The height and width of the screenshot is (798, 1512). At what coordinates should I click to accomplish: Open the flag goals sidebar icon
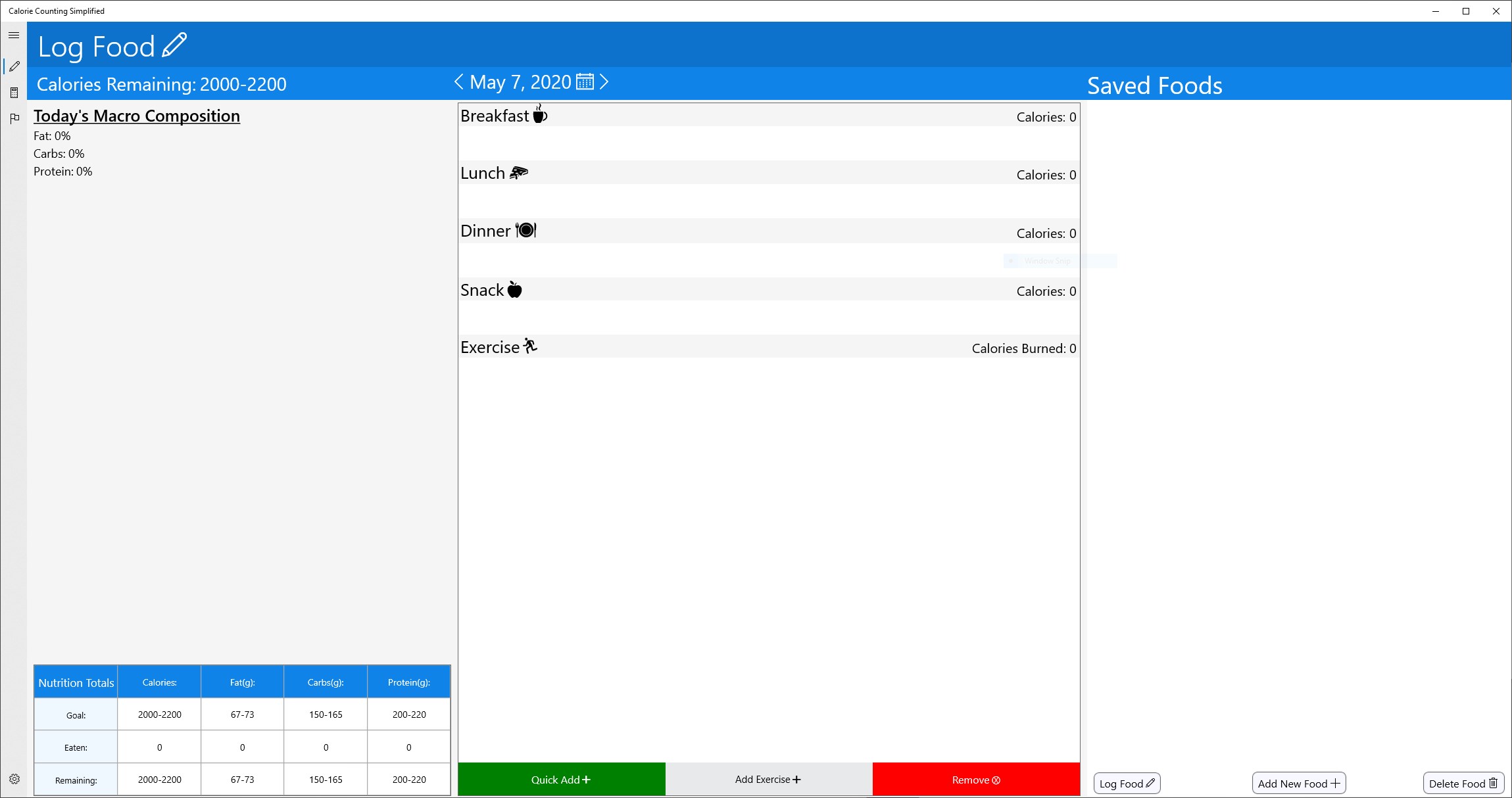[x=14, y=118]
